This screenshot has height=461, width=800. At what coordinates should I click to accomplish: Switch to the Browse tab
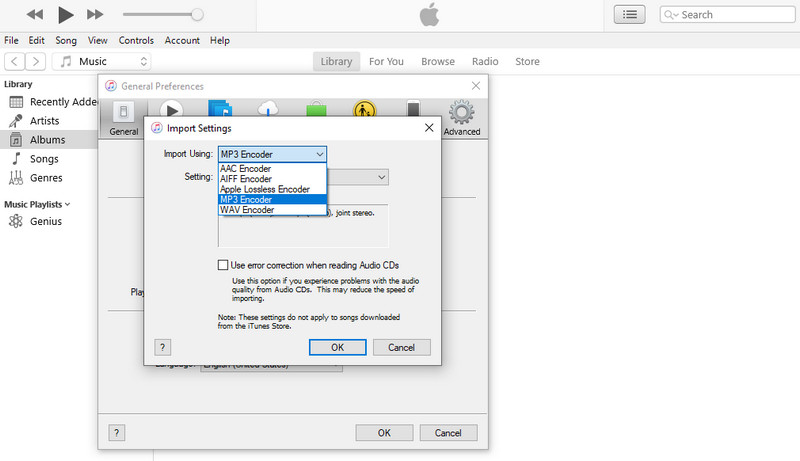click(x=438, y=61)
